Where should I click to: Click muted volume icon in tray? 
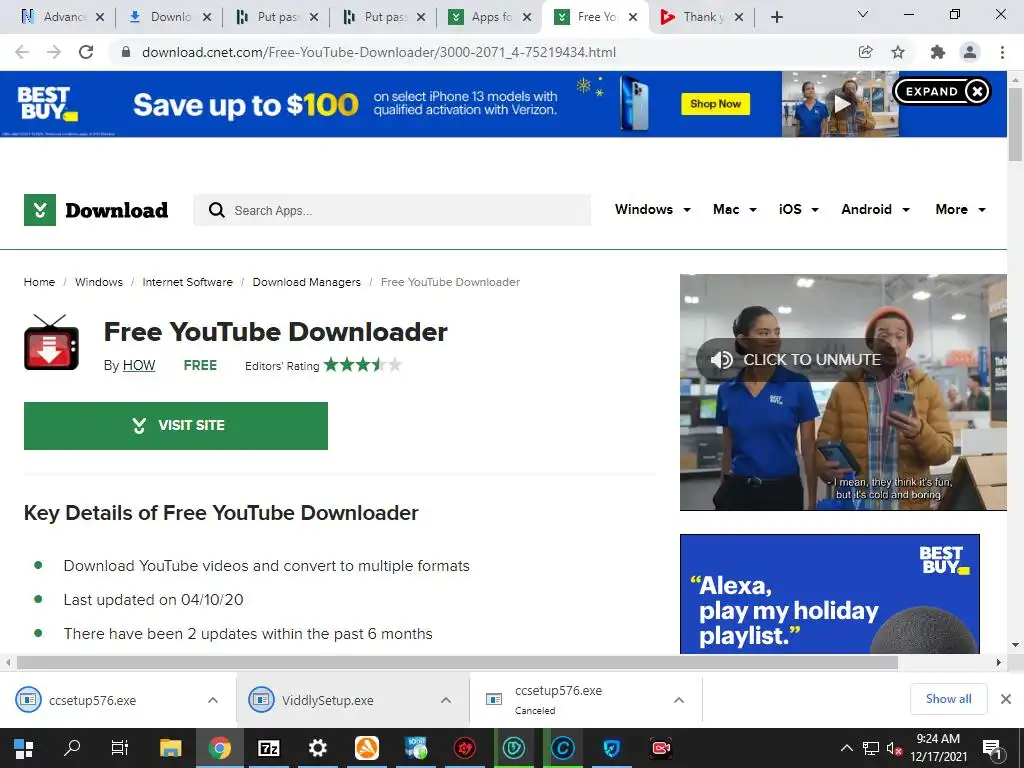(x=894, y=749)
